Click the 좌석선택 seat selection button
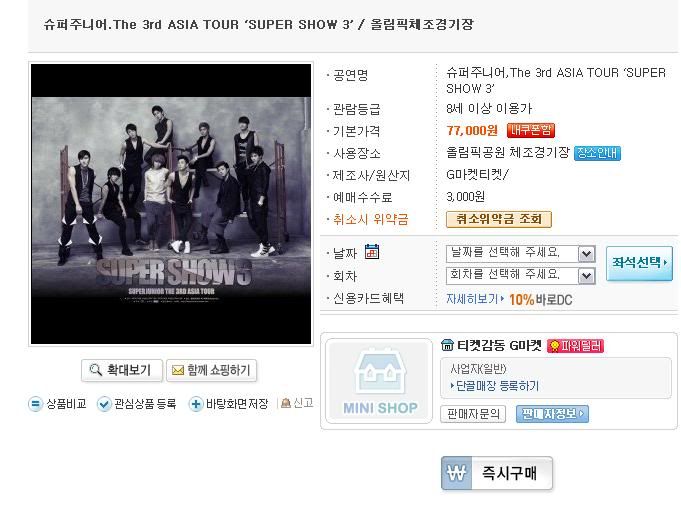This screenshot has width=681, height=517. 639,263
